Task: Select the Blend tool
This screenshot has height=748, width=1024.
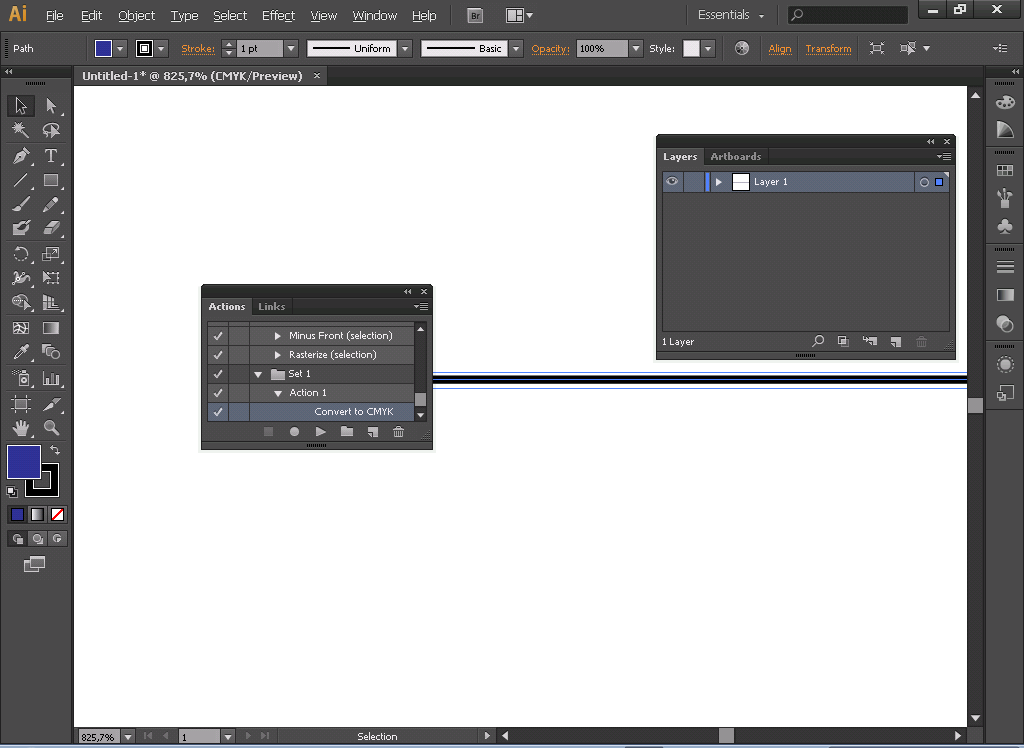Action: tap(51, 353)
